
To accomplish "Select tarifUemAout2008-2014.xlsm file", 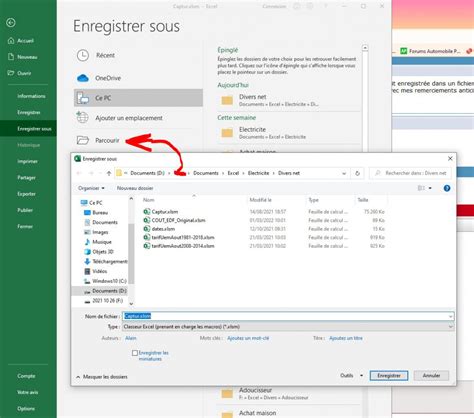I will click(179, 246).
